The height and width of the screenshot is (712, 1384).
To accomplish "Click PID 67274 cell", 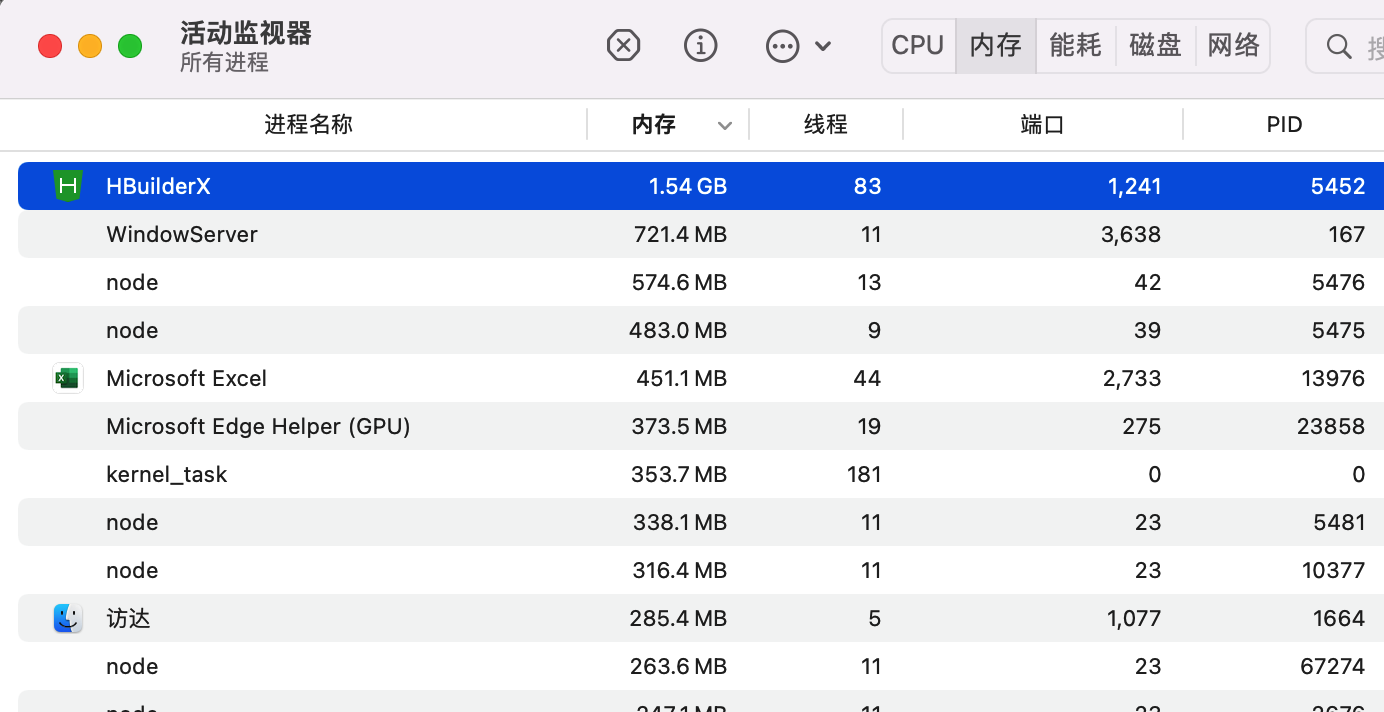I will point(1332,666).
